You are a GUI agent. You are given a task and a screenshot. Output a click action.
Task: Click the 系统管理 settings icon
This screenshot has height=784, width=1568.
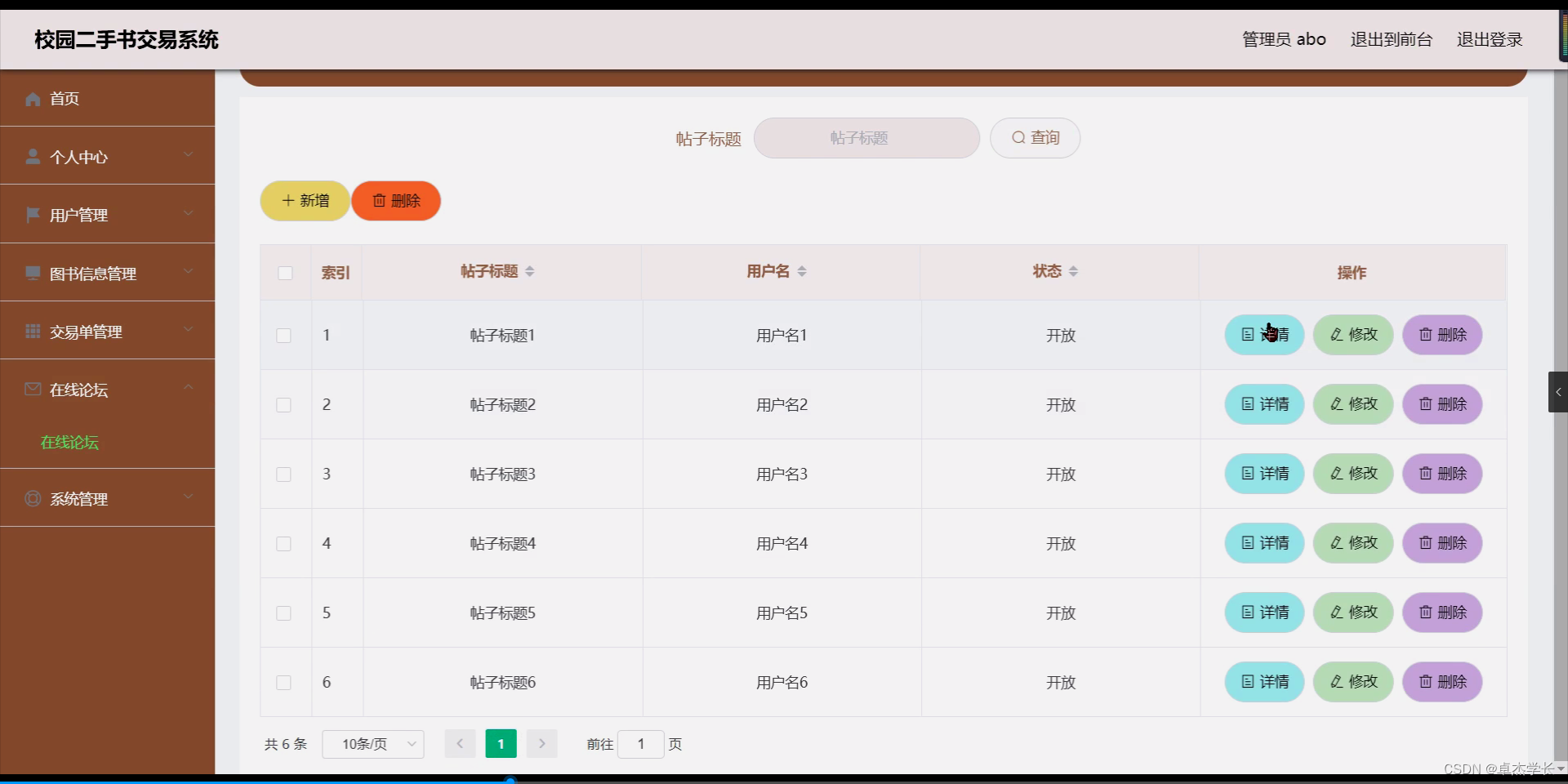coord(33,499)
